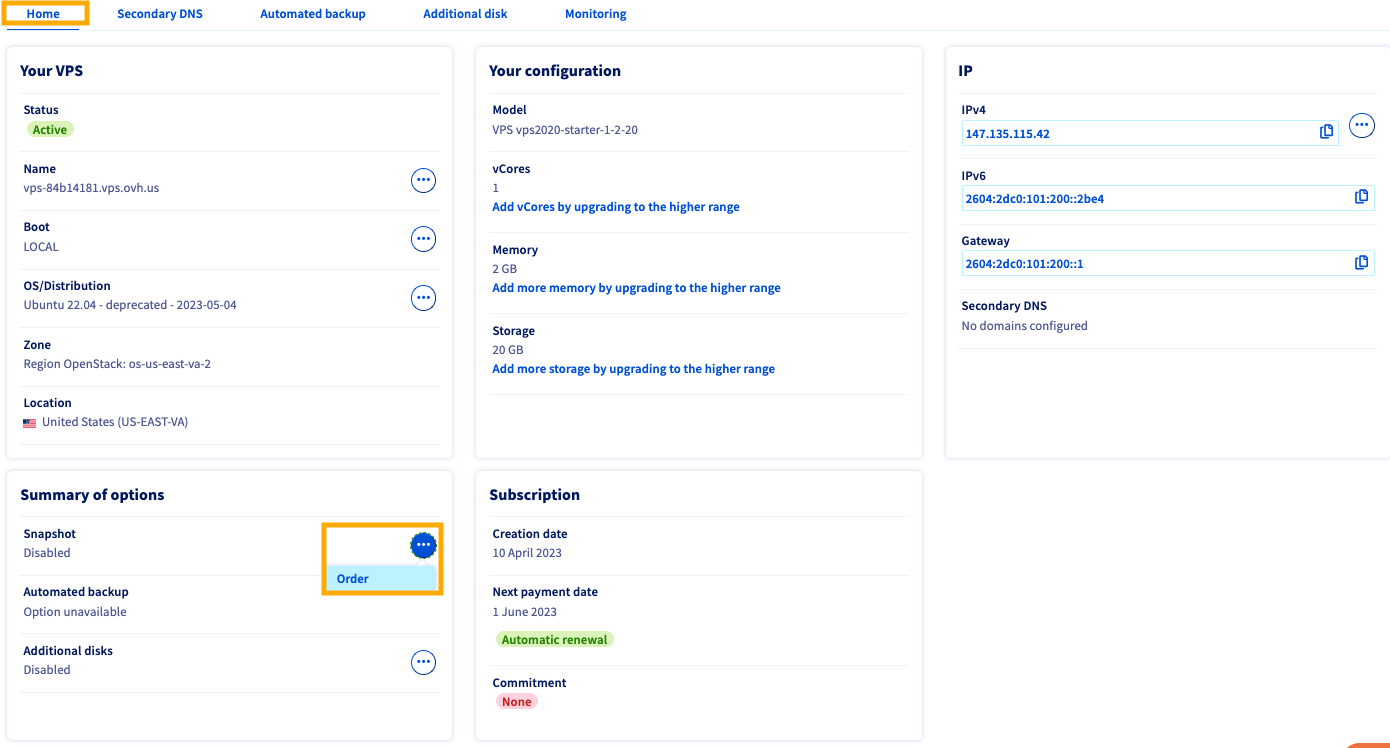The height and width of the screenshot is (748, 1390).
Task: Click Add more storage upgrade link
Action: tap(633, 368)
